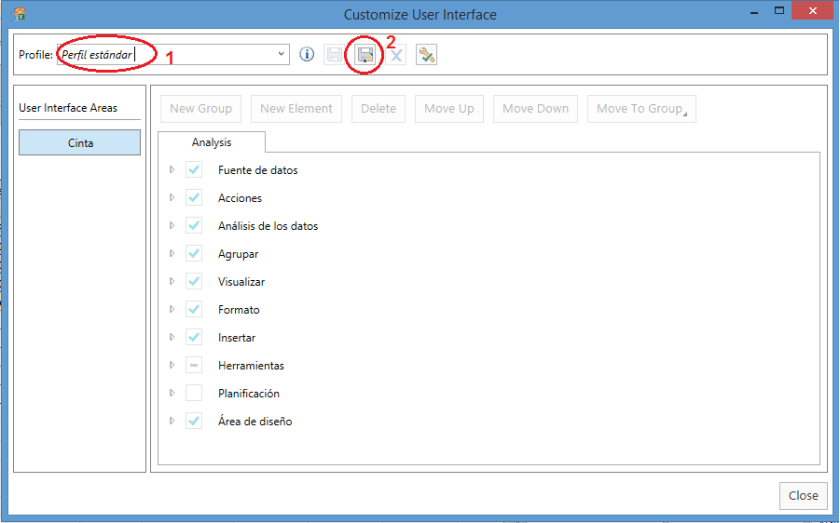Enable the Planificación checkbox

coord(194,393)
